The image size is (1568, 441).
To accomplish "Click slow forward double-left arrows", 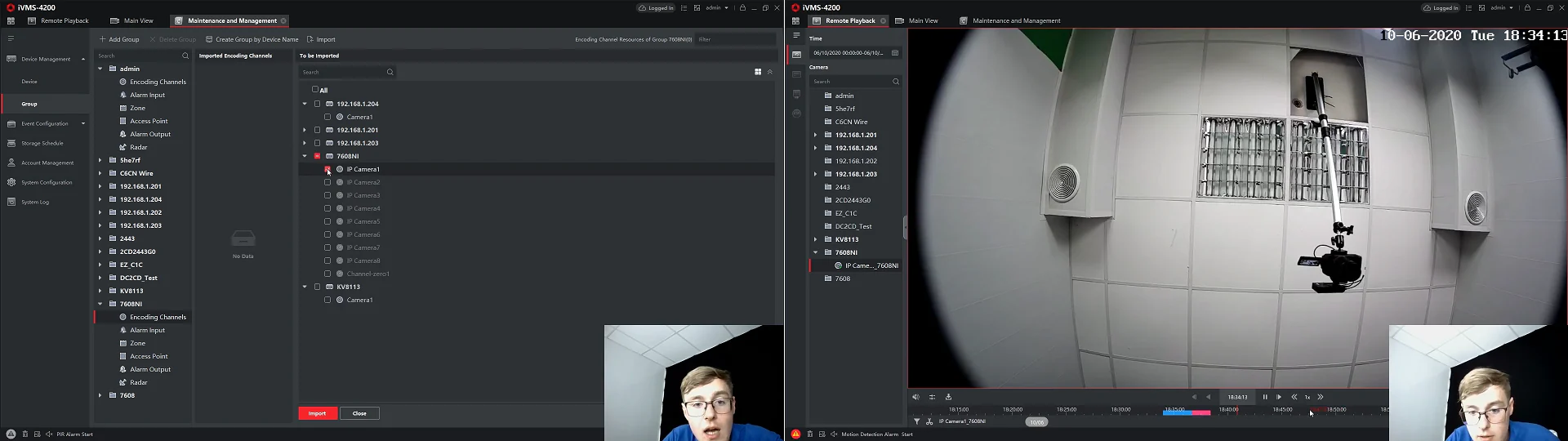I will 1294,397.
